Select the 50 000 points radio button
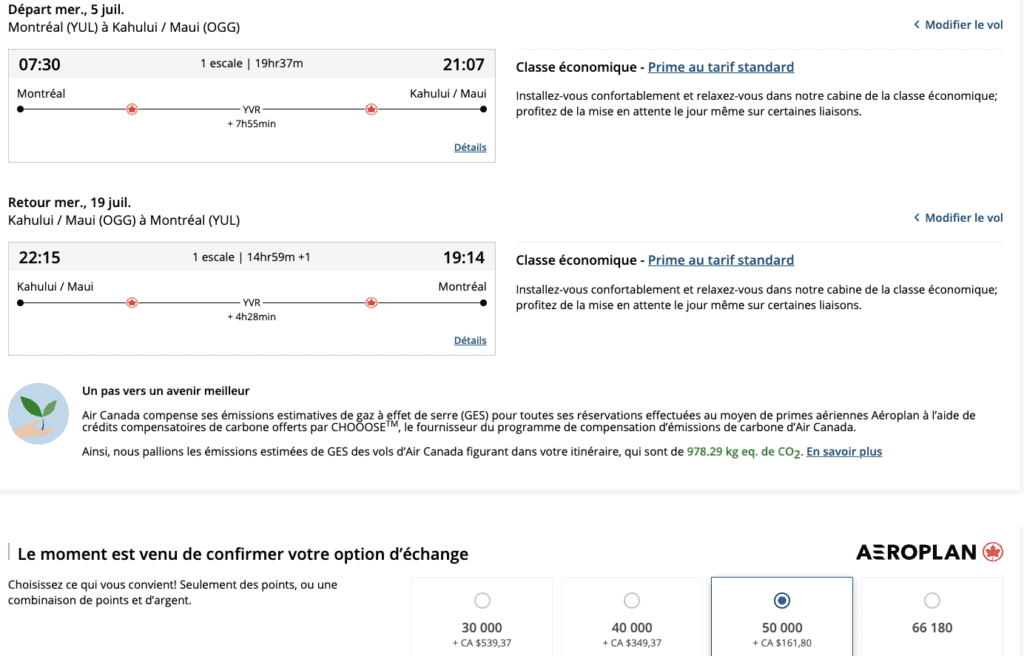The image size is (1024, 656). (782, 601)
